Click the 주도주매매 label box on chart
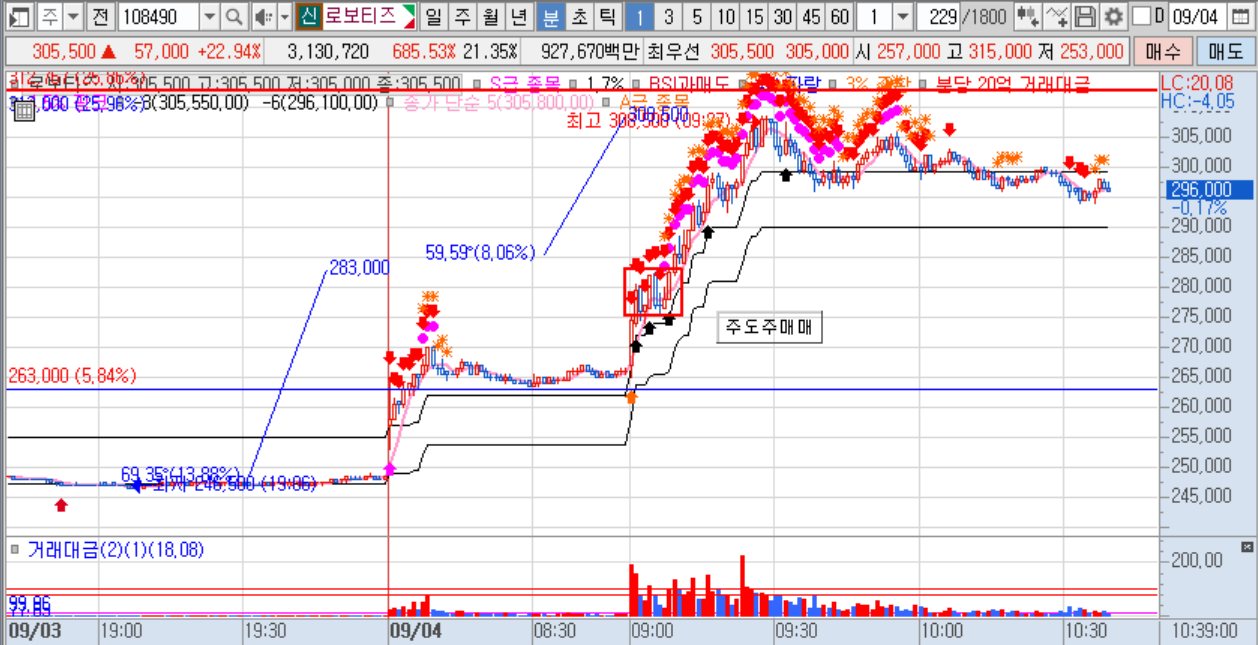 tap(770, 329)
